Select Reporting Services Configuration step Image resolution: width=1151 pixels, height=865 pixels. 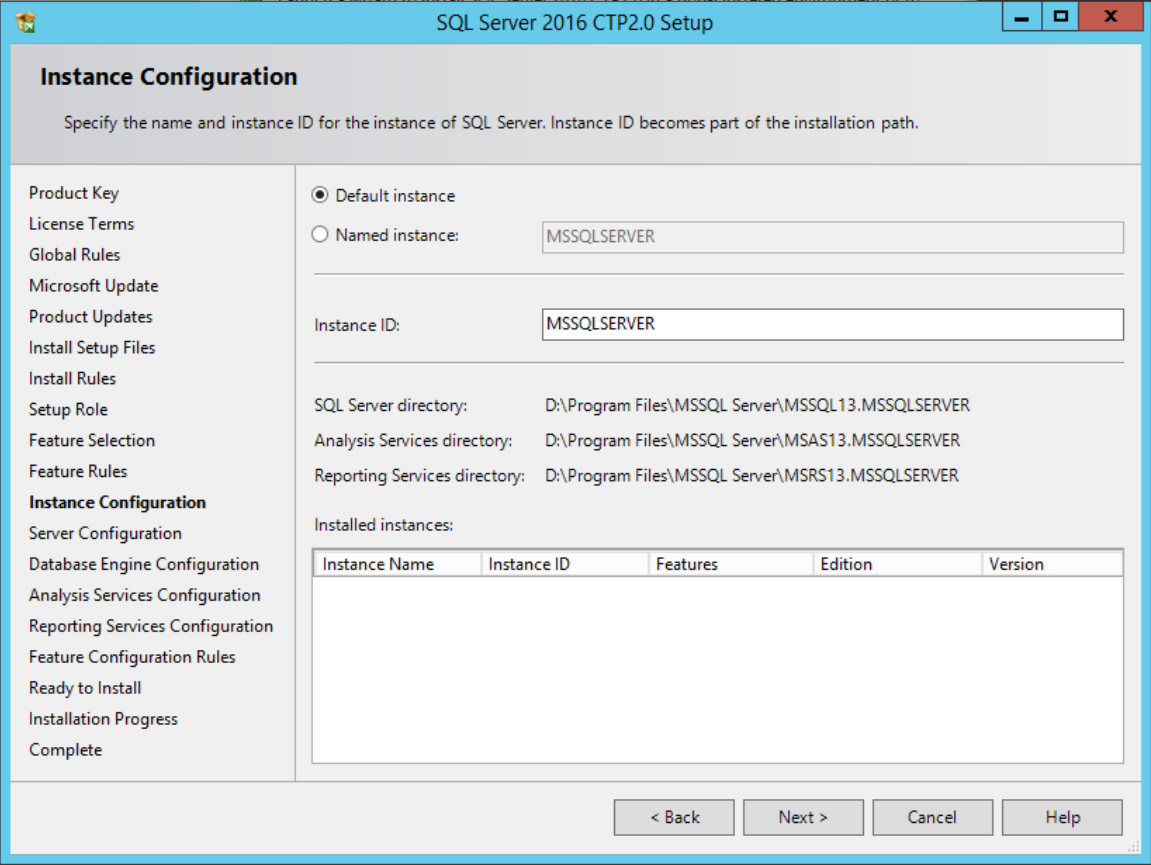[x=150, y=626]
